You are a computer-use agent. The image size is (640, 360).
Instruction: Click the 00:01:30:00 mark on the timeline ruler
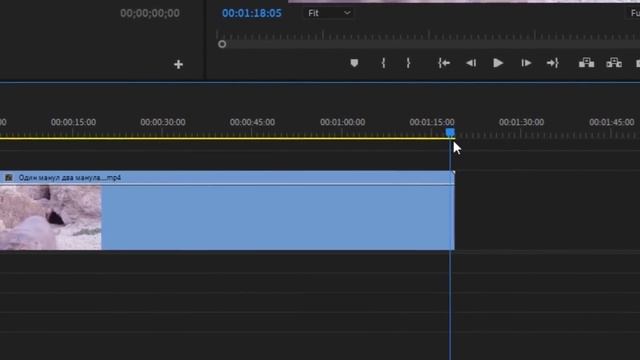521,122
